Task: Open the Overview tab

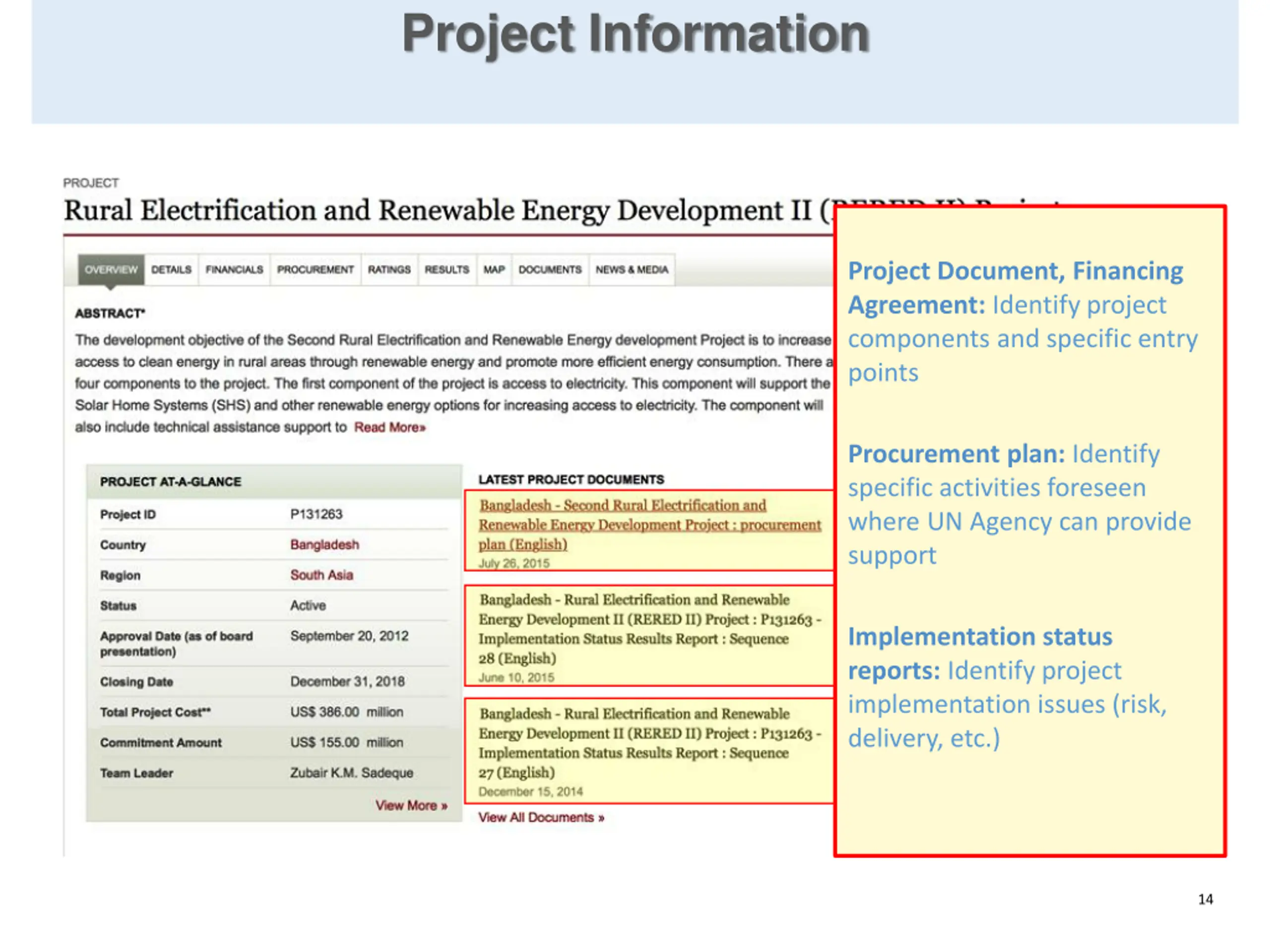Action: coord(111,270)
